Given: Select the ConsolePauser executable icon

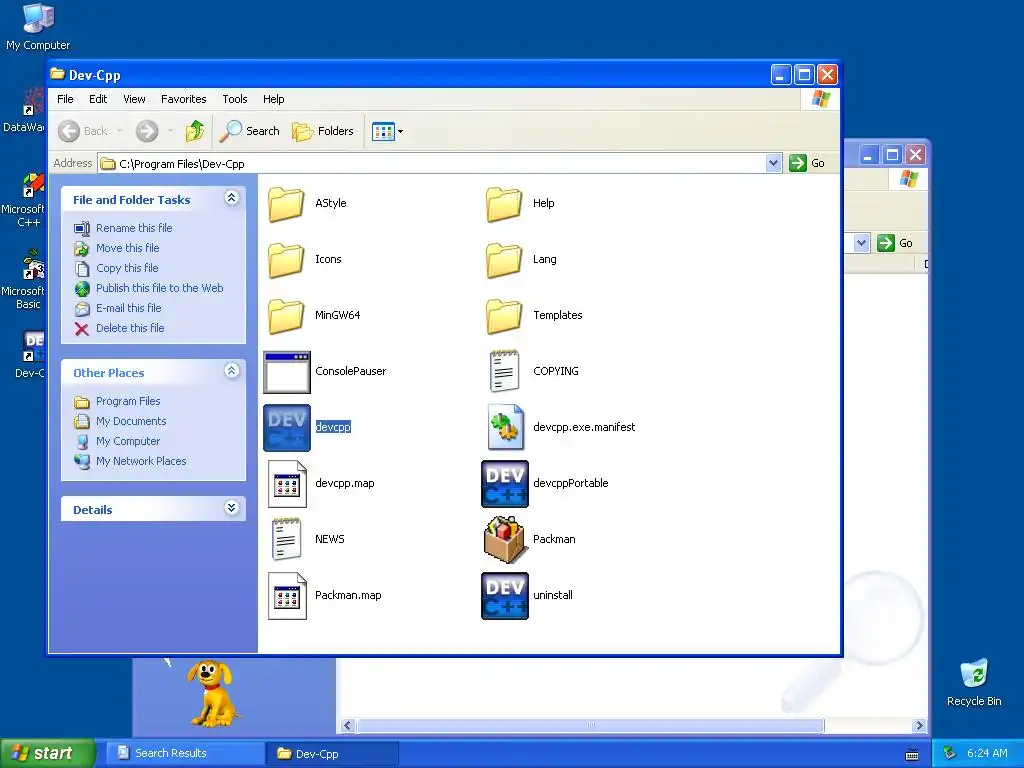Looking at the screenshot, I should coord(287,372).
